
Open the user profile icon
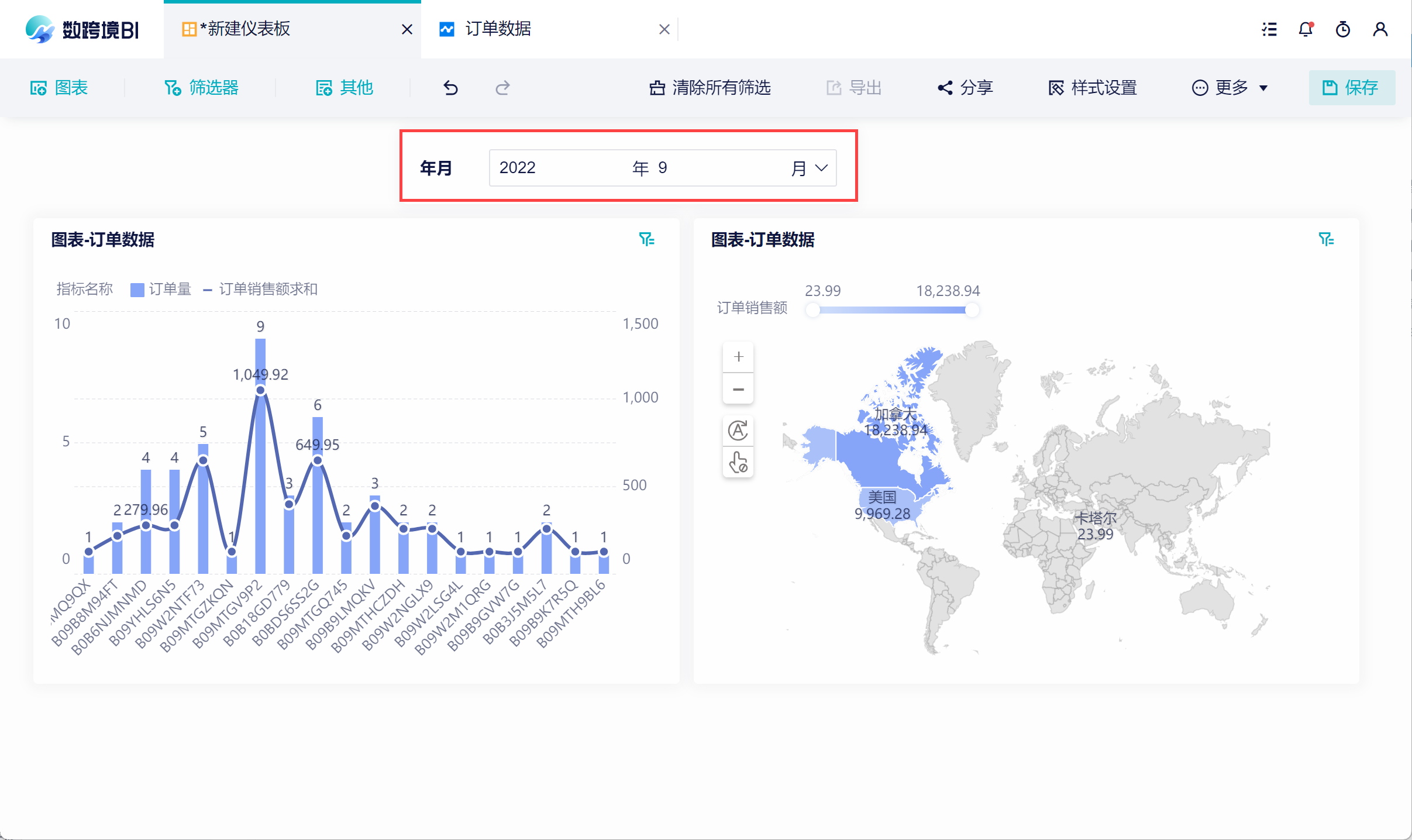click(1380, 29)
